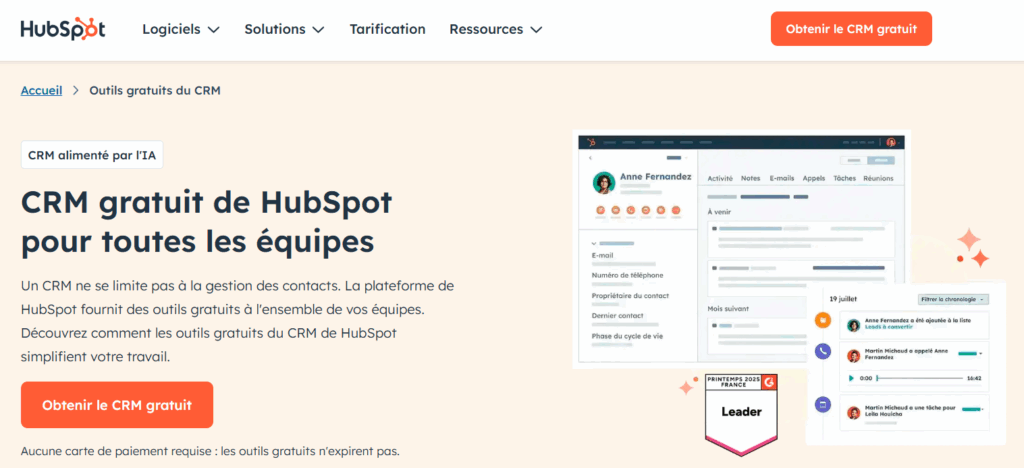1024x468 pixels.
Task: Click the Propriétaire du contact property
Action: point(630,296)
